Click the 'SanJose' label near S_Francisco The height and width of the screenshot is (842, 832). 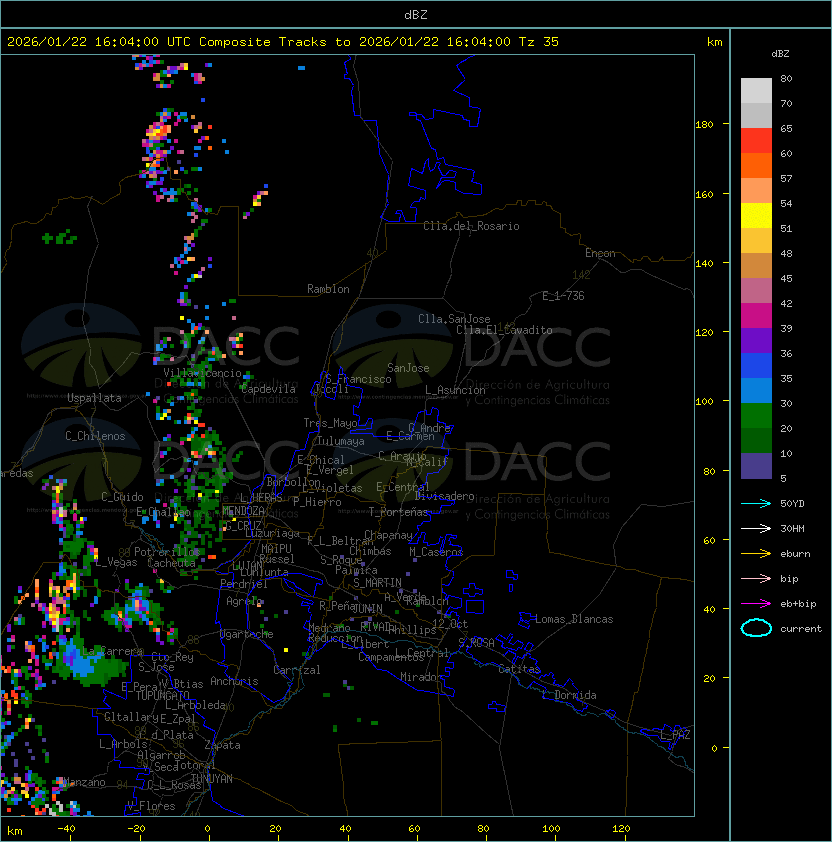(x=408, y=368)
